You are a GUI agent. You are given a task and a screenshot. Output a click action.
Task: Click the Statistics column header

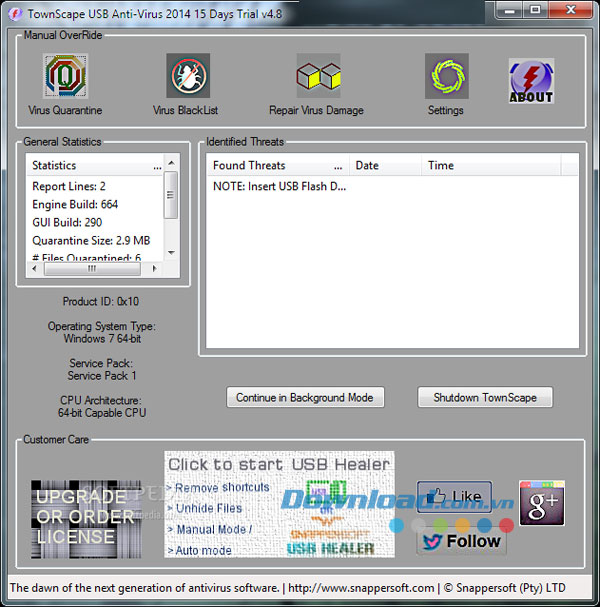[95, 165]
